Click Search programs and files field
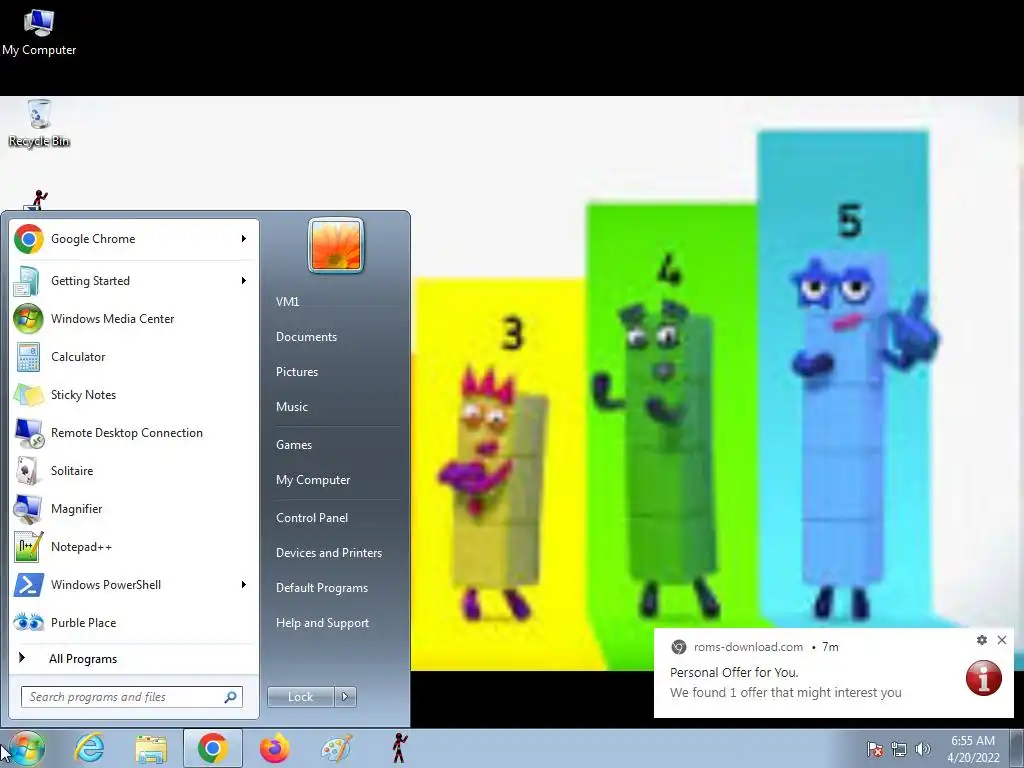 click(x=132, y=697)
